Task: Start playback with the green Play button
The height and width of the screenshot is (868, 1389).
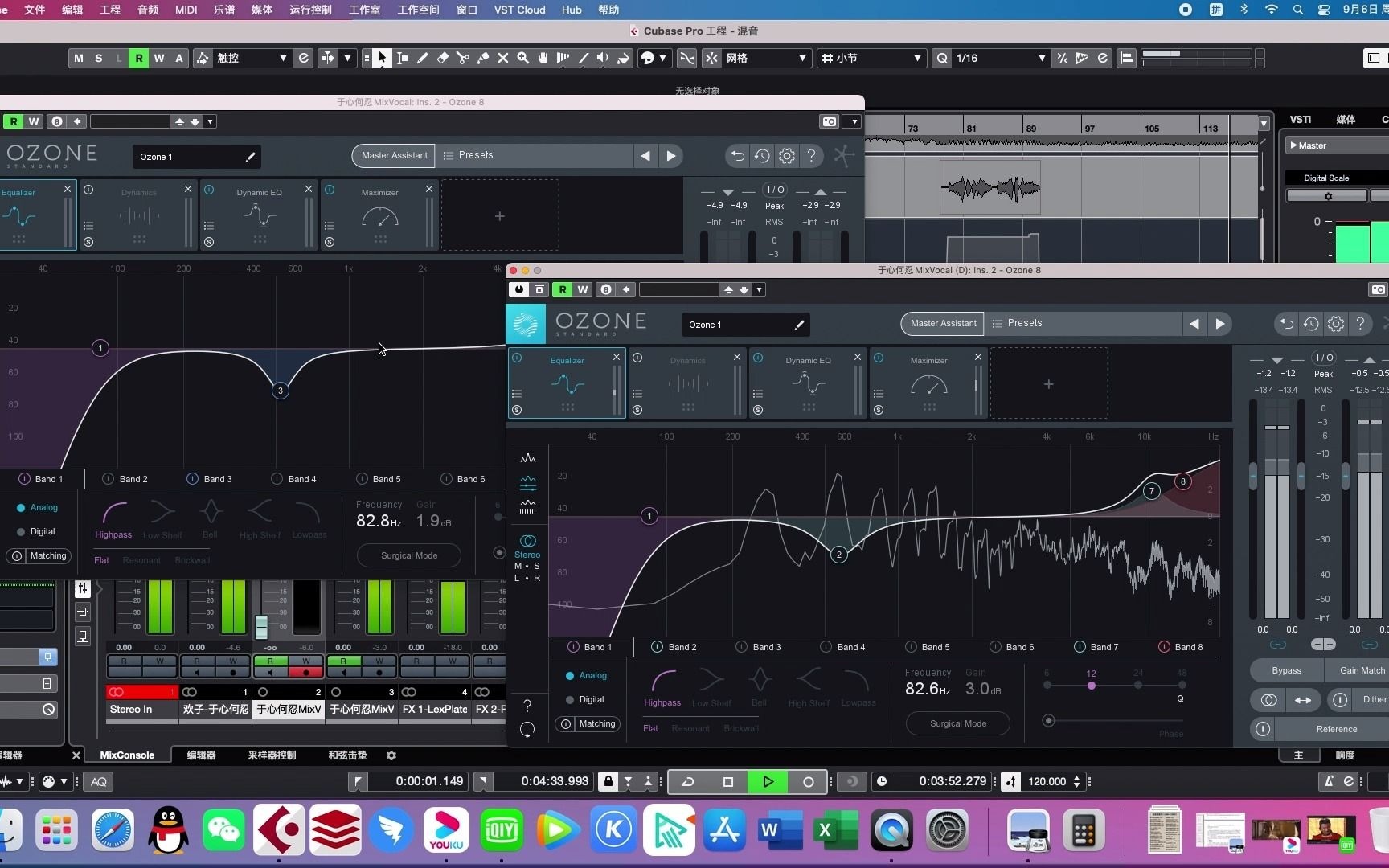Action: point(768,781)
